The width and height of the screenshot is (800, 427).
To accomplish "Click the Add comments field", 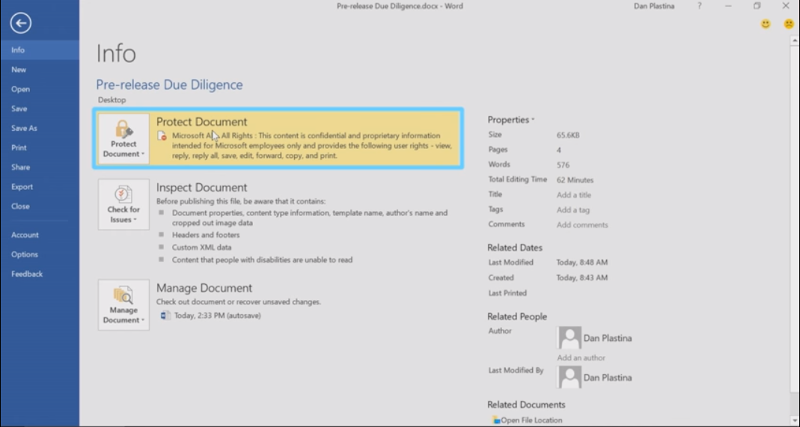I will (x=582, y=224).
